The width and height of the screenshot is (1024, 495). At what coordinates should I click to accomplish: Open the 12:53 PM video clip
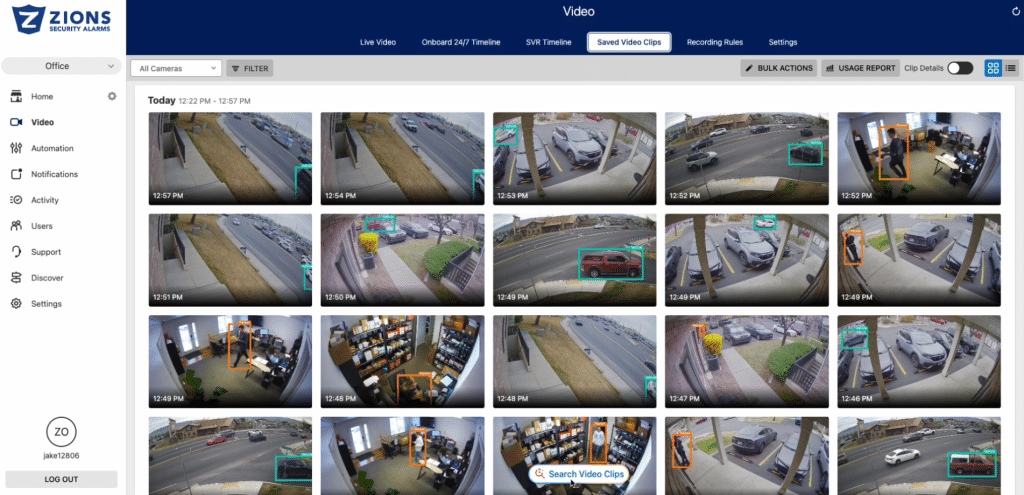(575, 158)
